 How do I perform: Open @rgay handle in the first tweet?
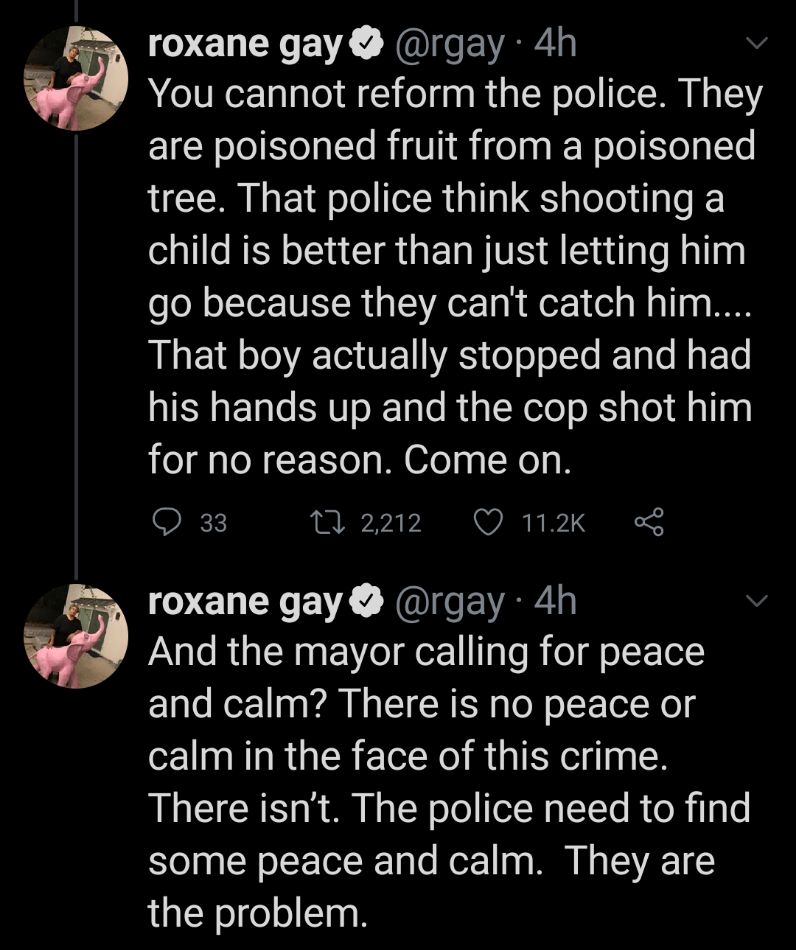click(450, 44)
